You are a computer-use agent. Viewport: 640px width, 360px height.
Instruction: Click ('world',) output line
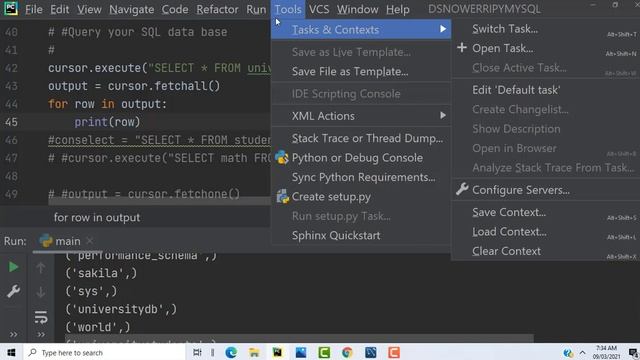(x=98, y=327)
